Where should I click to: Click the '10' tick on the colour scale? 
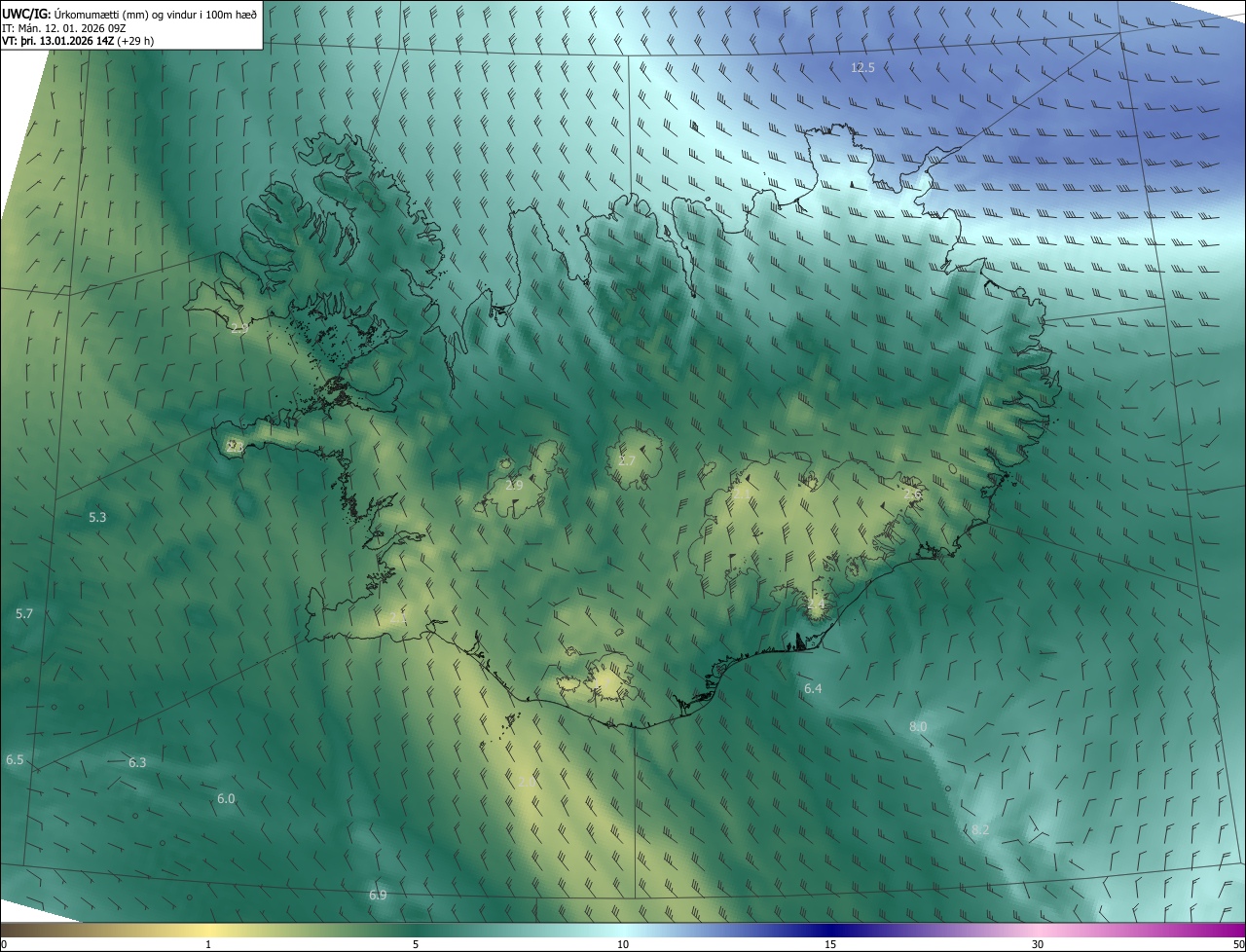tap(623, 944)
